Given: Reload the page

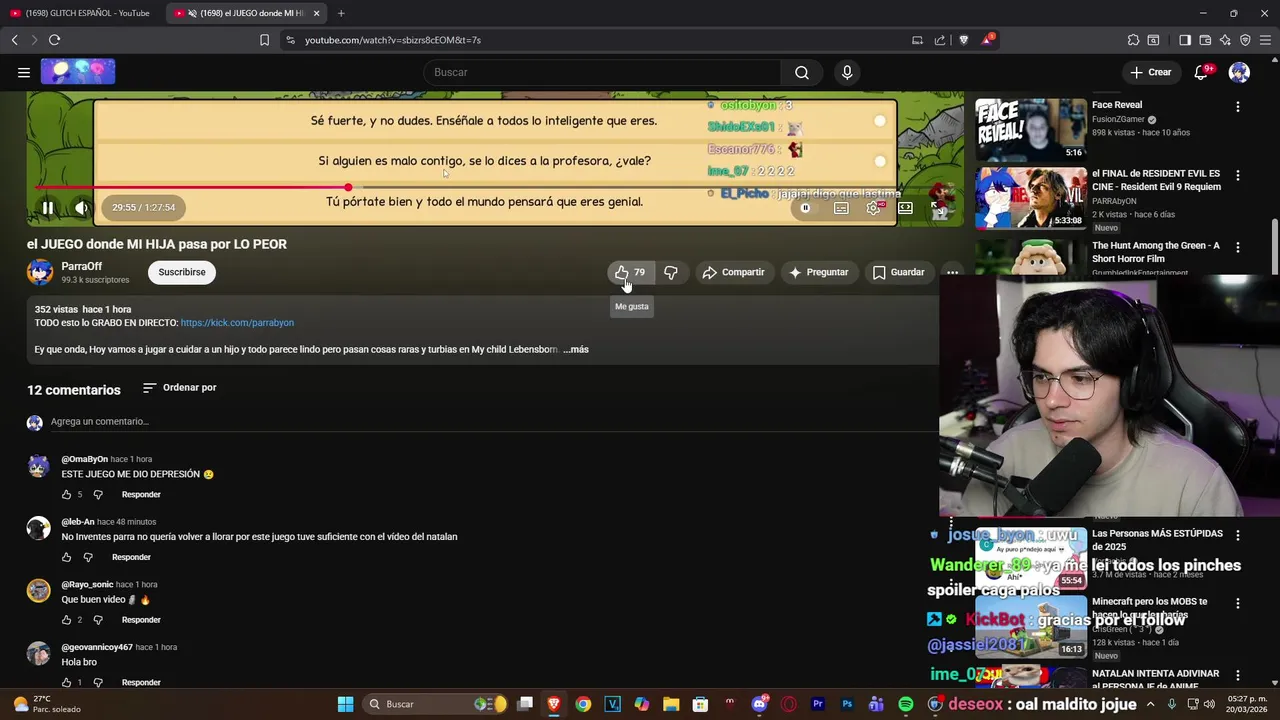Looking at the screenshot, I should [x=54, y=40].
